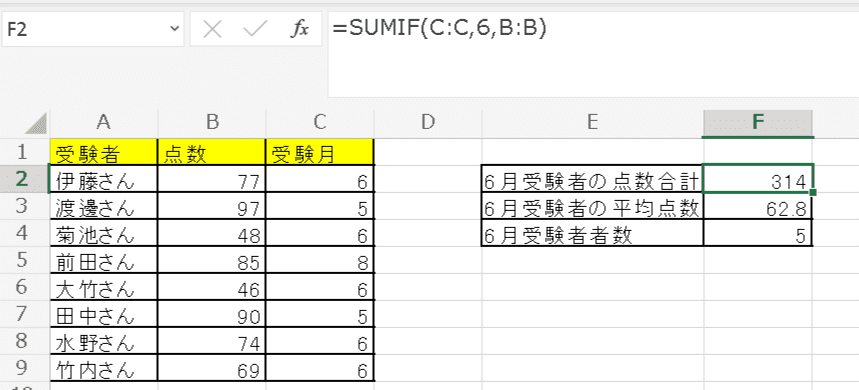Select column A header

point(104,123)
